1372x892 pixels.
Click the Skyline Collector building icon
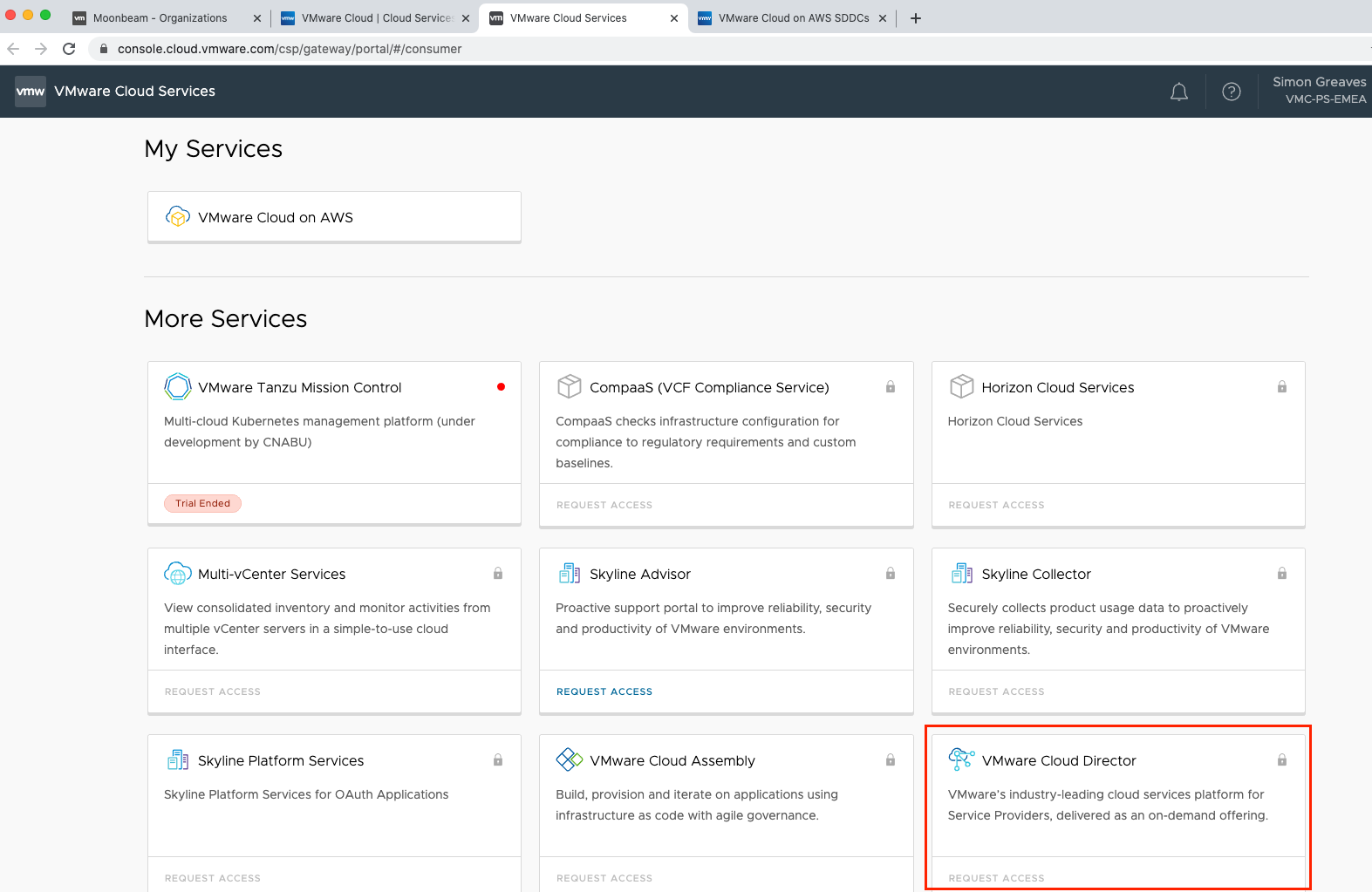[961, 574]
